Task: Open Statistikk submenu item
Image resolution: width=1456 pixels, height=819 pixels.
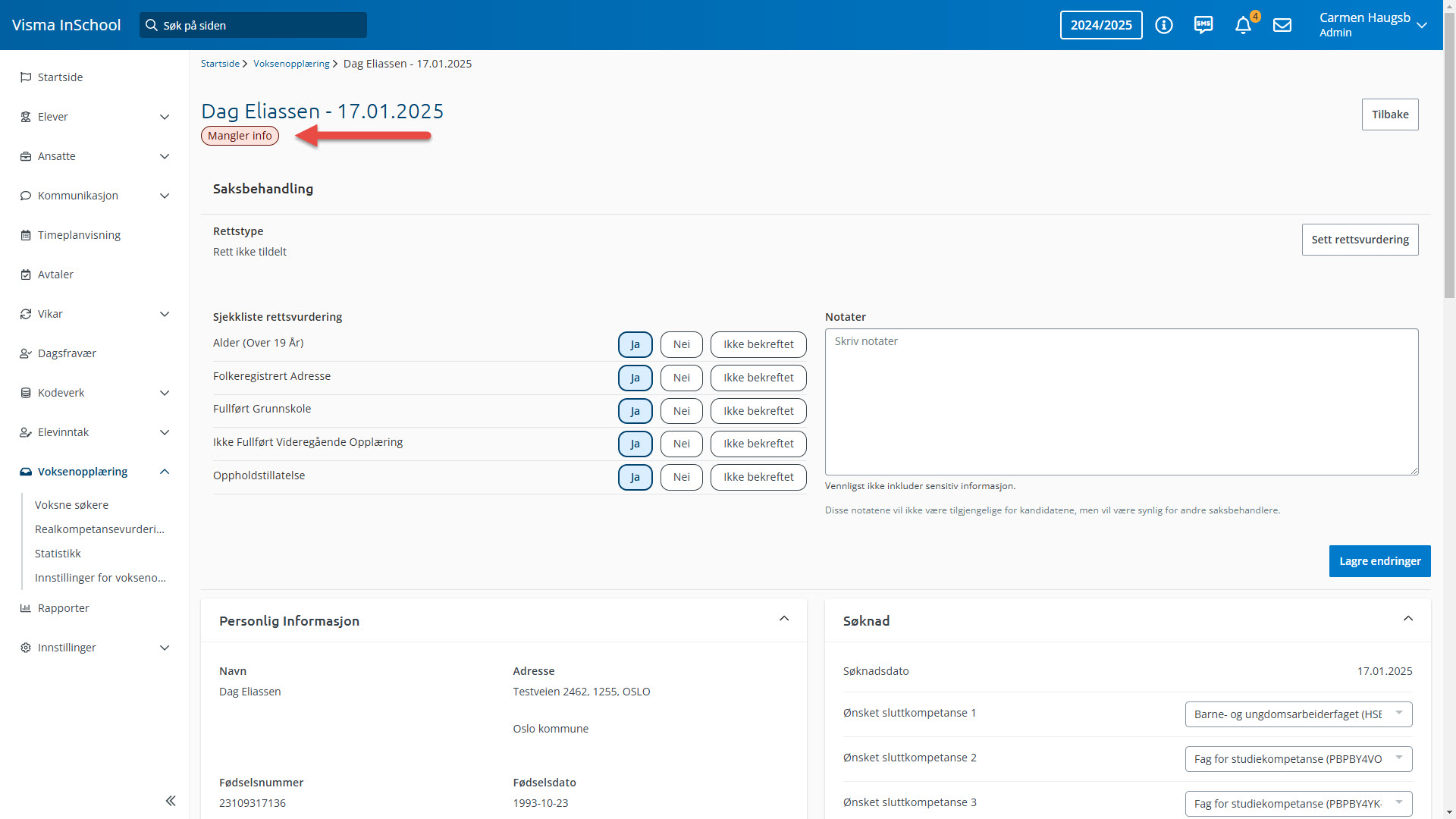Action: (58, 554)
